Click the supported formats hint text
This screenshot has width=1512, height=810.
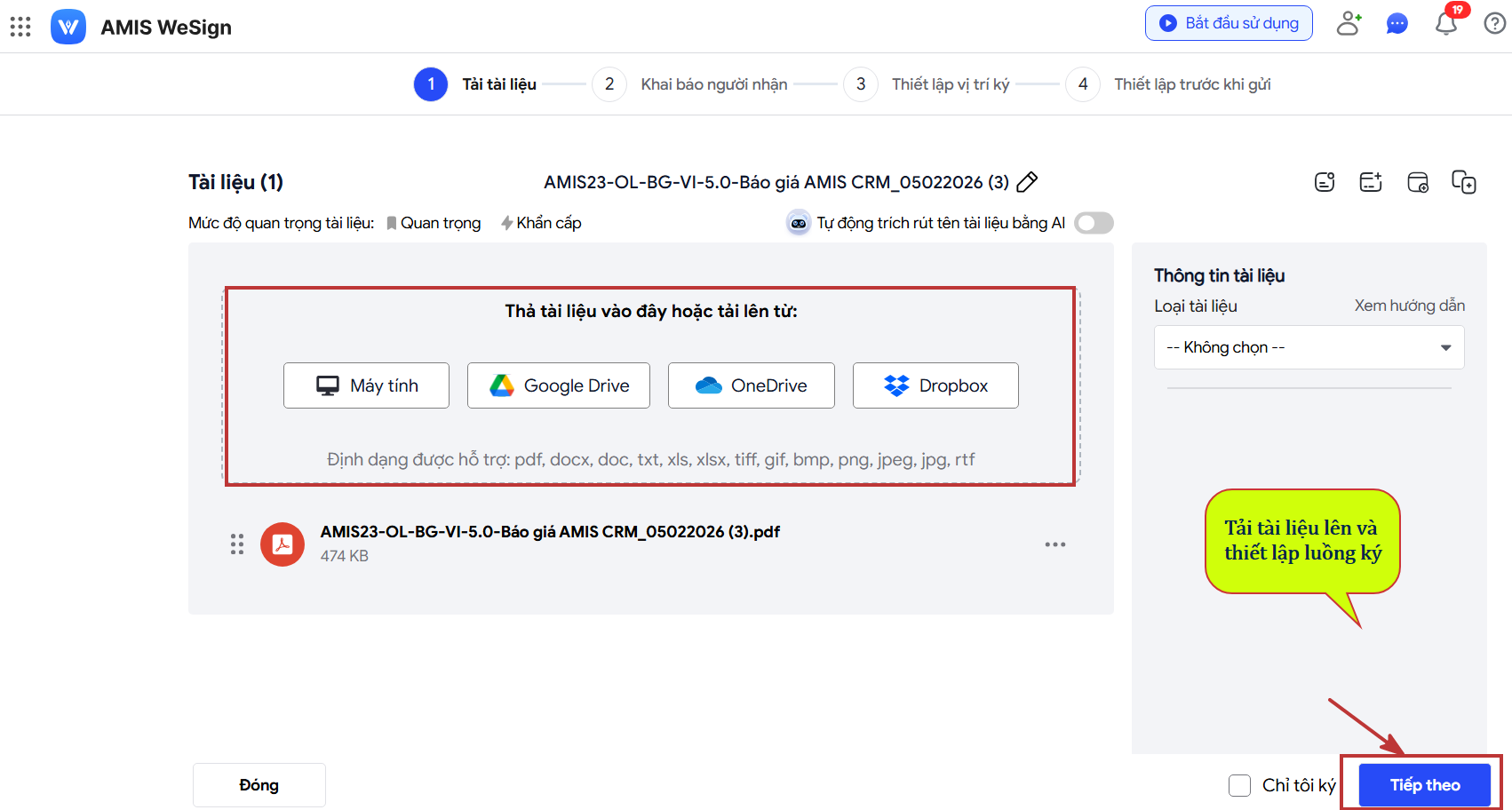coord(651,459)
